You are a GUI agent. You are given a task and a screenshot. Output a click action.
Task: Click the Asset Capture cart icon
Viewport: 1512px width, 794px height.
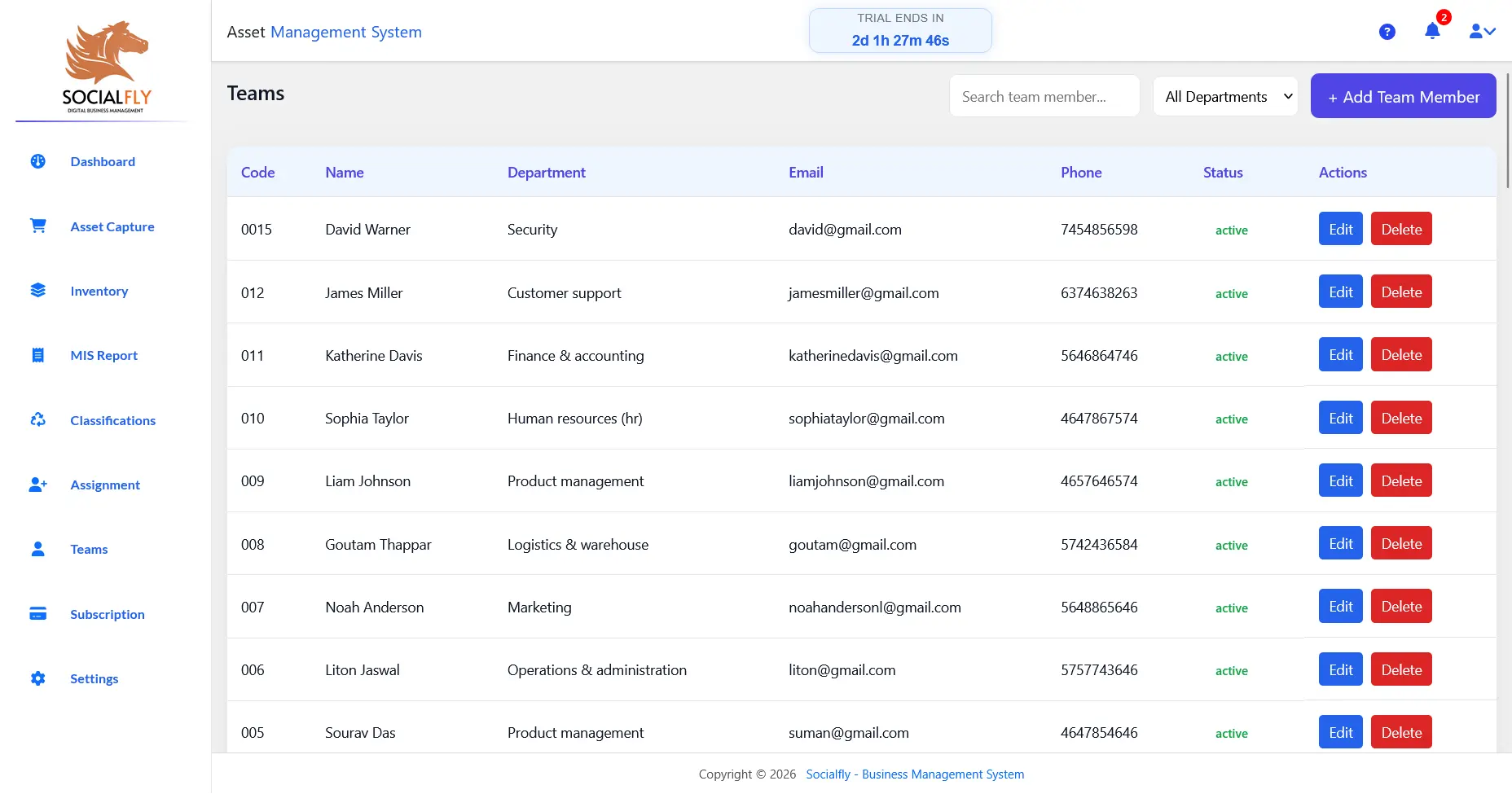tap(37, 226)
